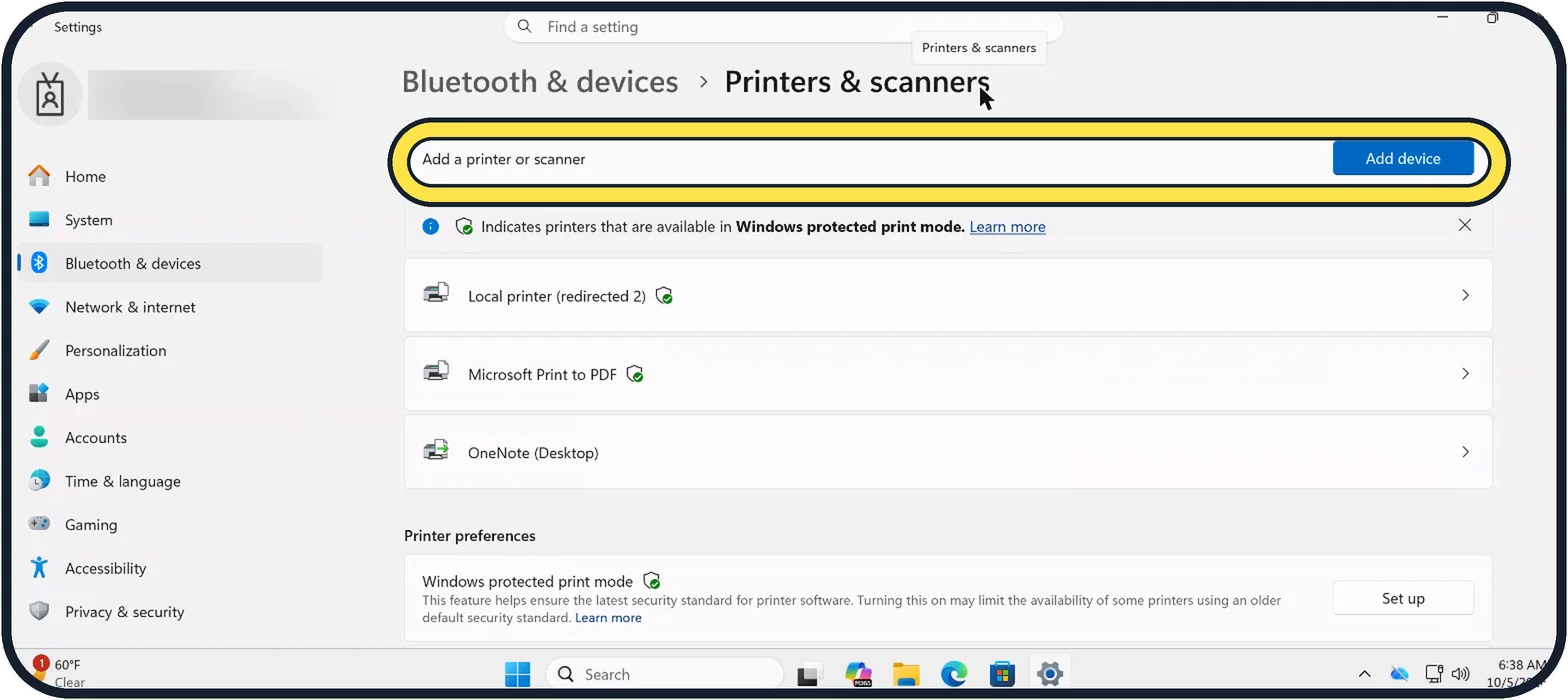1568x700 pixels.
Task: Click Set up for Windows protected print mode
Action: [1403, 598]
